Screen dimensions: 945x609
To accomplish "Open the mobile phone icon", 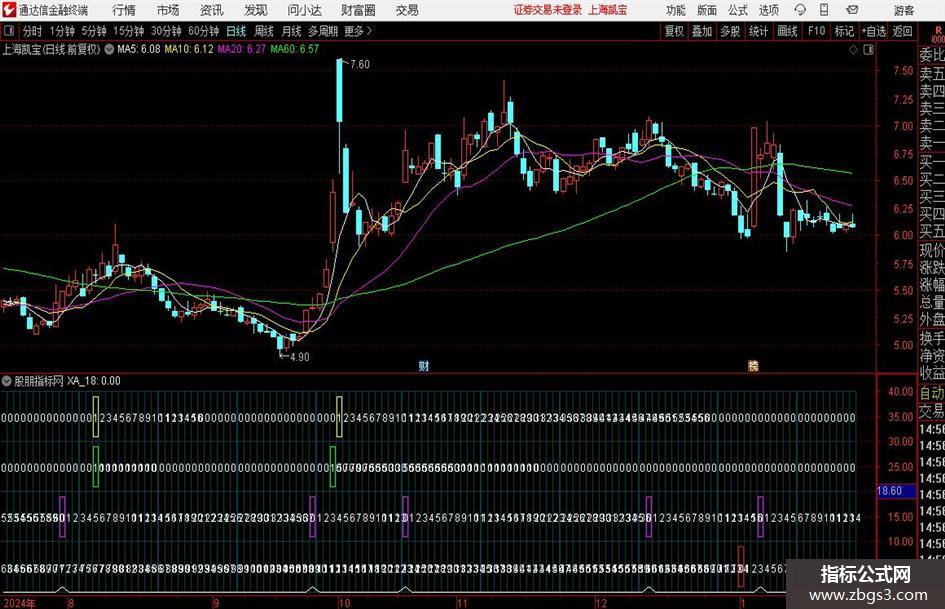I will (824, 10).
